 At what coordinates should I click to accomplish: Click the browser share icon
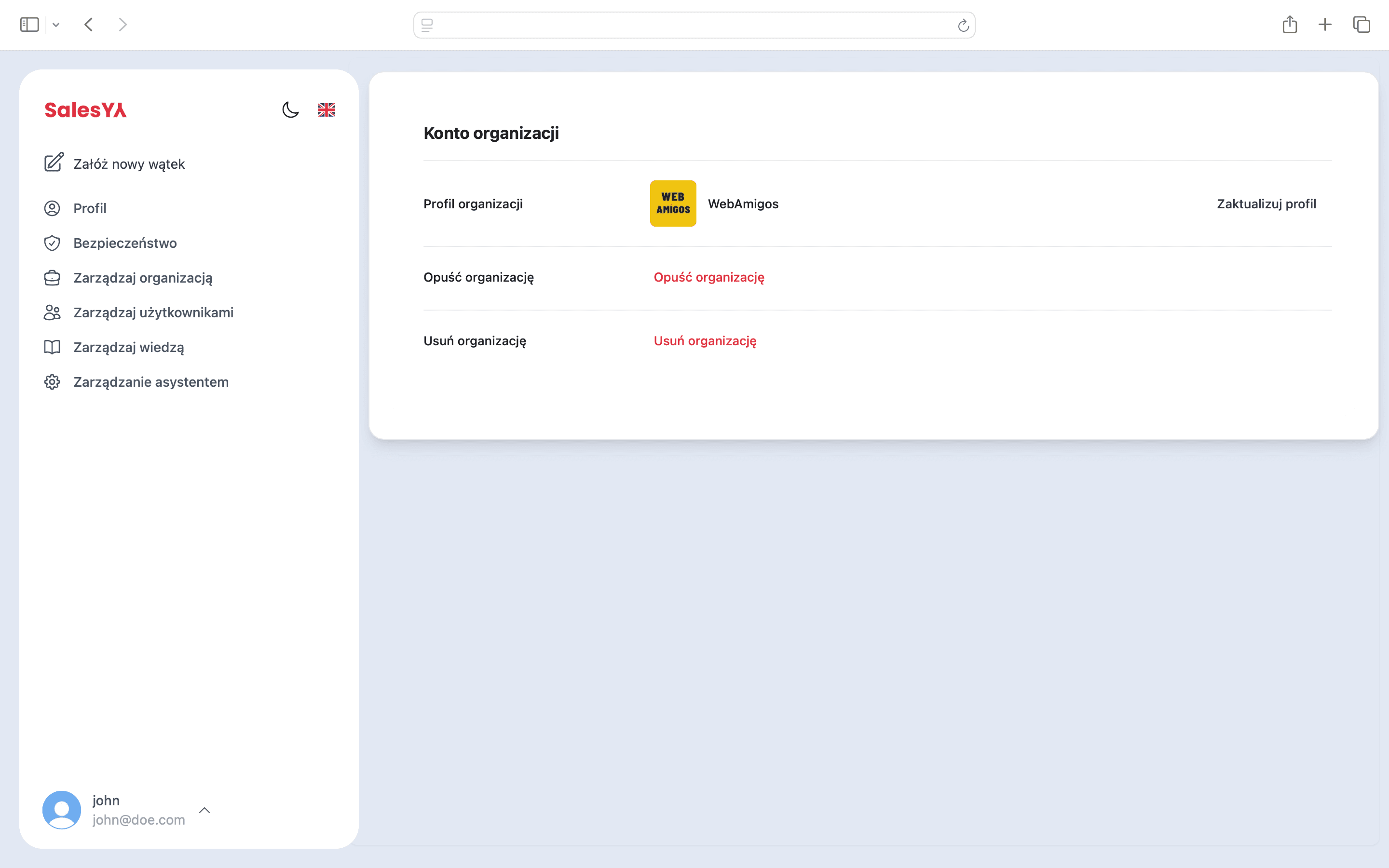[1290, 25]
